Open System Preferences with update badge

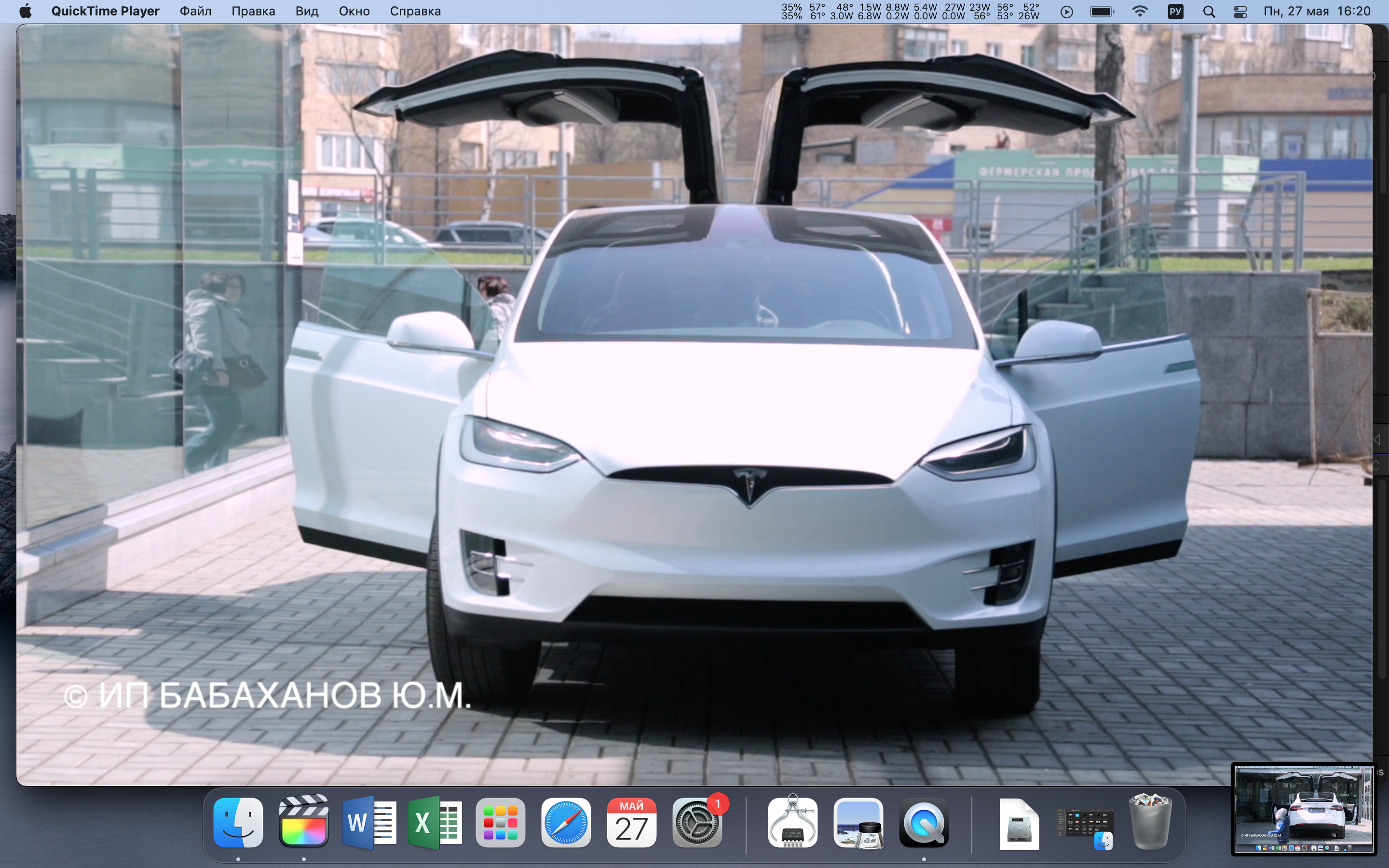pos(697,823)
